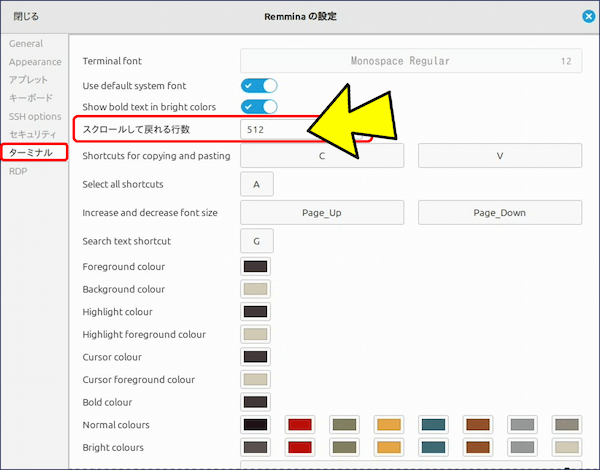This screenshot has height=470, width=600.
Task: Open the General settings tab
Action: coord(26,44)
